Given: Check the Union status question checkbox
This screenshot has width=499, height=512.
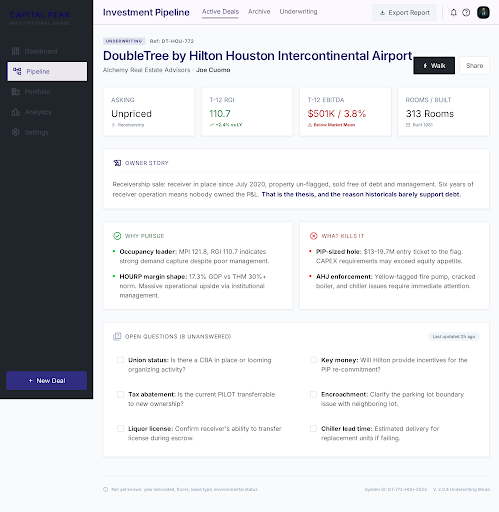Looking at the screenshot, I should pyautogui.click(x=120, y=360).
